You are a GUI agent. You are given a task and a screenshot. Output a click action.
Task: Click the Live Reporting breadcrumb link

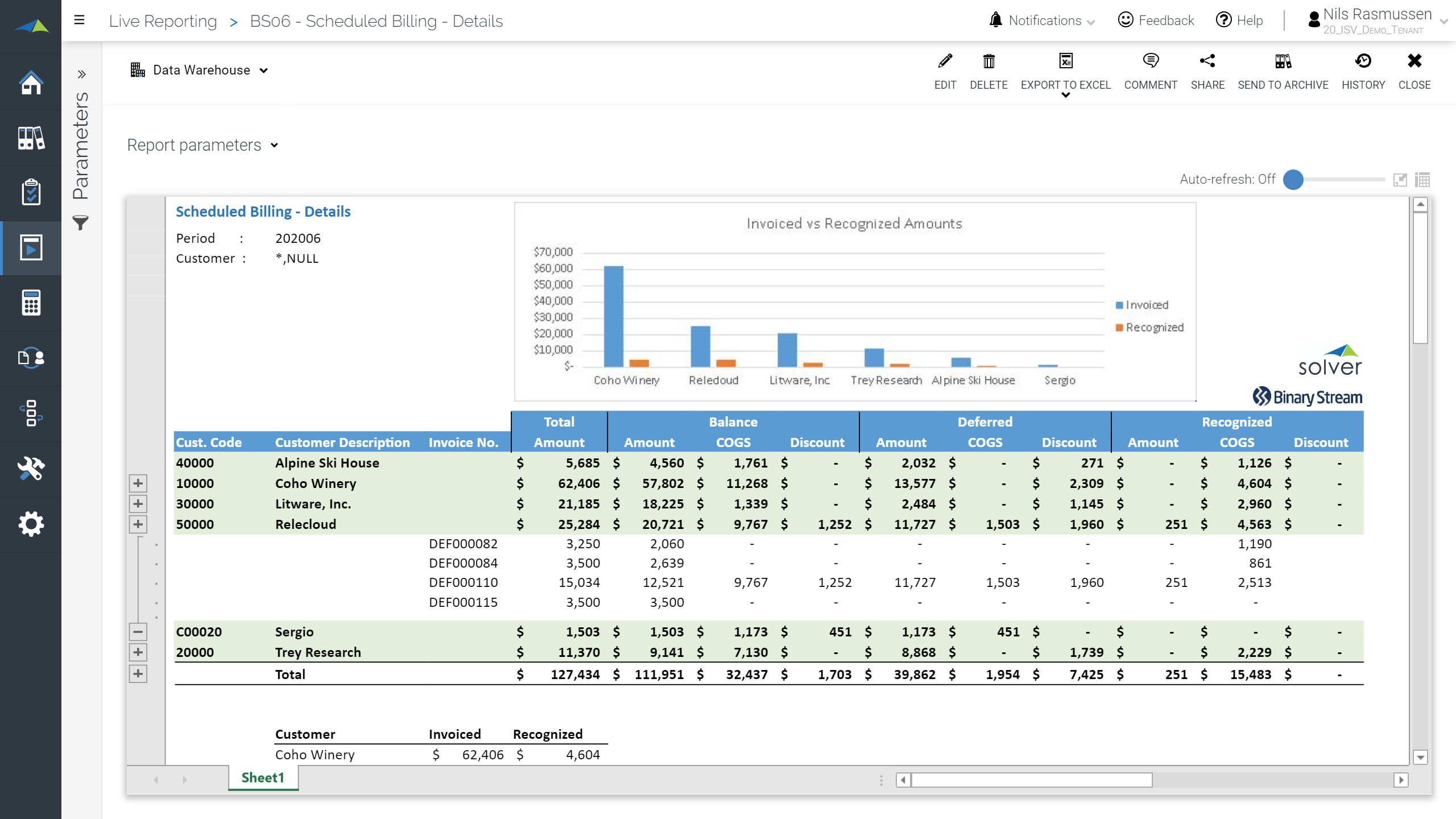(x=163, y=21)
